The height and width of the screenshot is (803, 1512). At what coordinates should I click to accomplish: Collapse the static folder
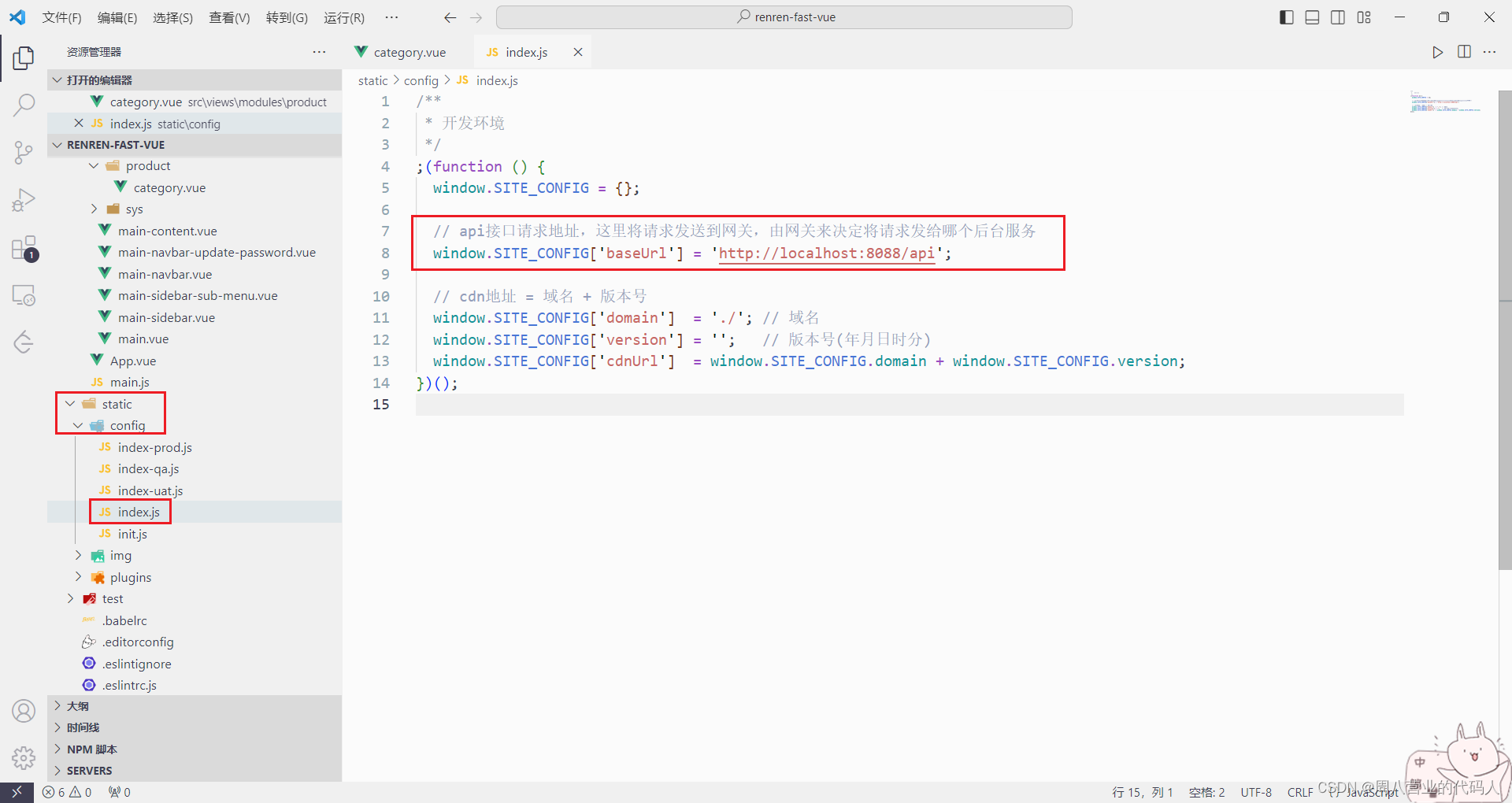(x=70, y=404)
